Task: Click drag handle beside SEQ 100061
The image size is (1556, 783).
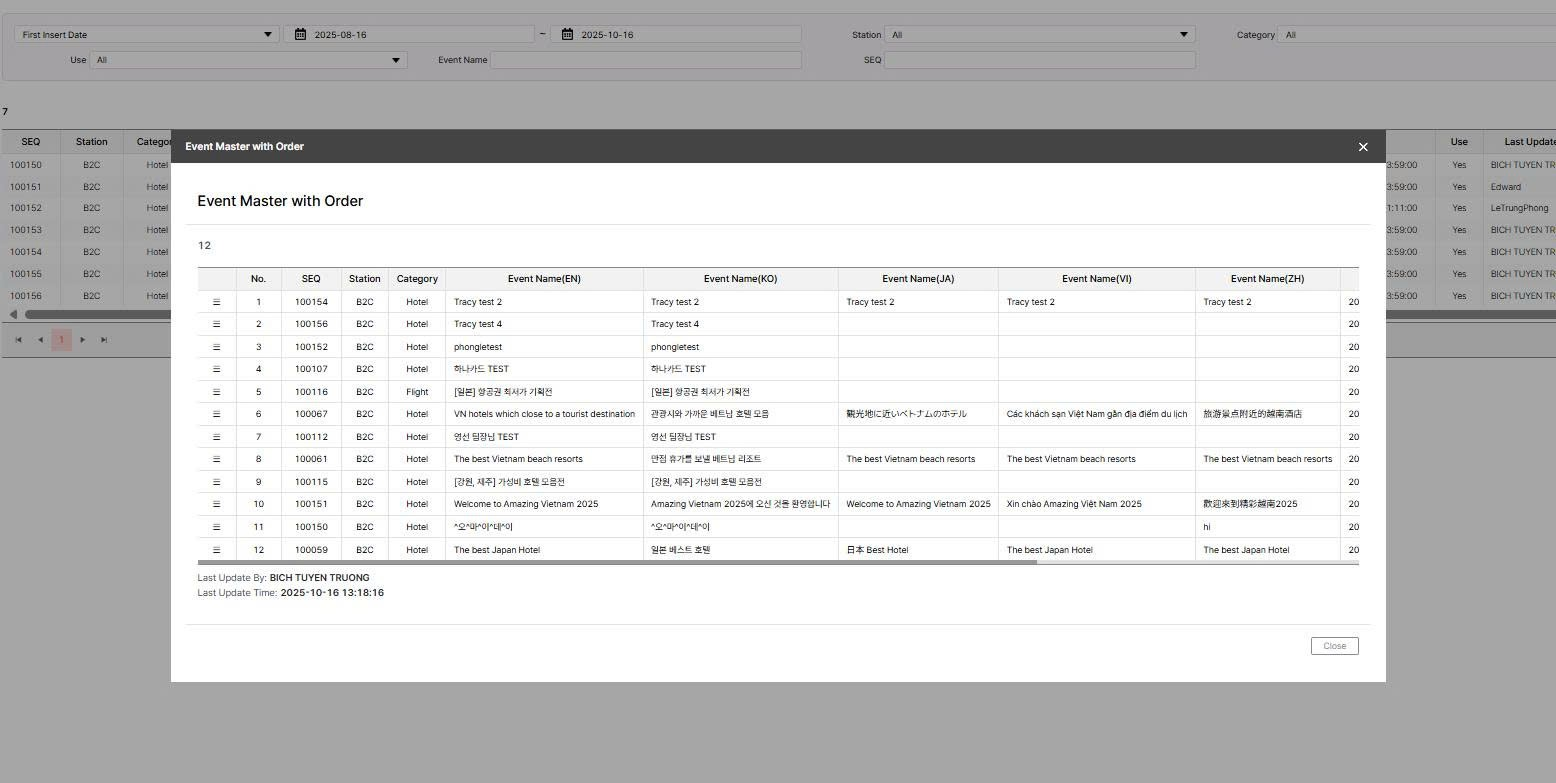Action: tap(216, 459)
